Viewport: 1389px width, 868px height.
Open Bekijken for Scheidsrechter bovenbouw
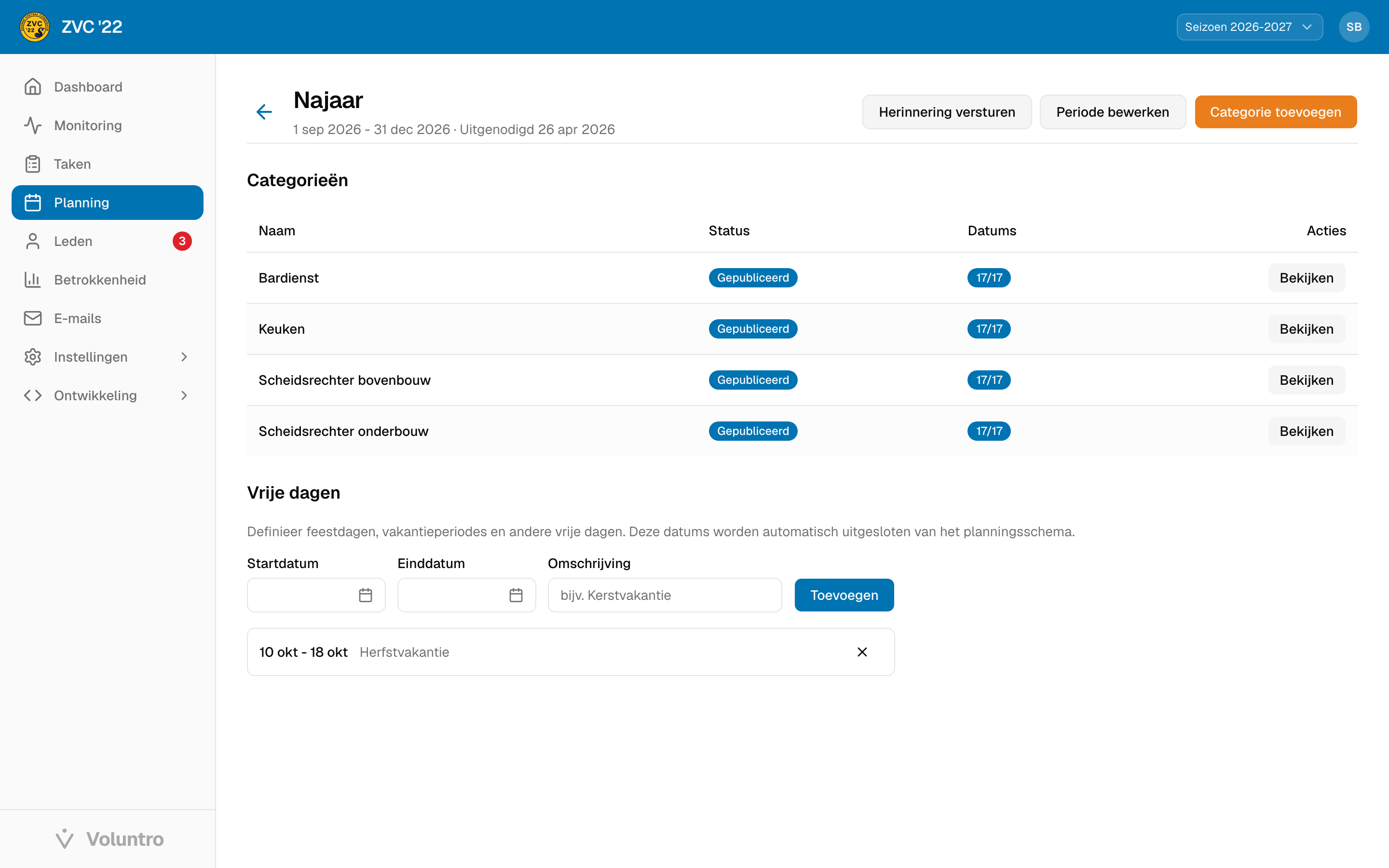(1307, 380)
